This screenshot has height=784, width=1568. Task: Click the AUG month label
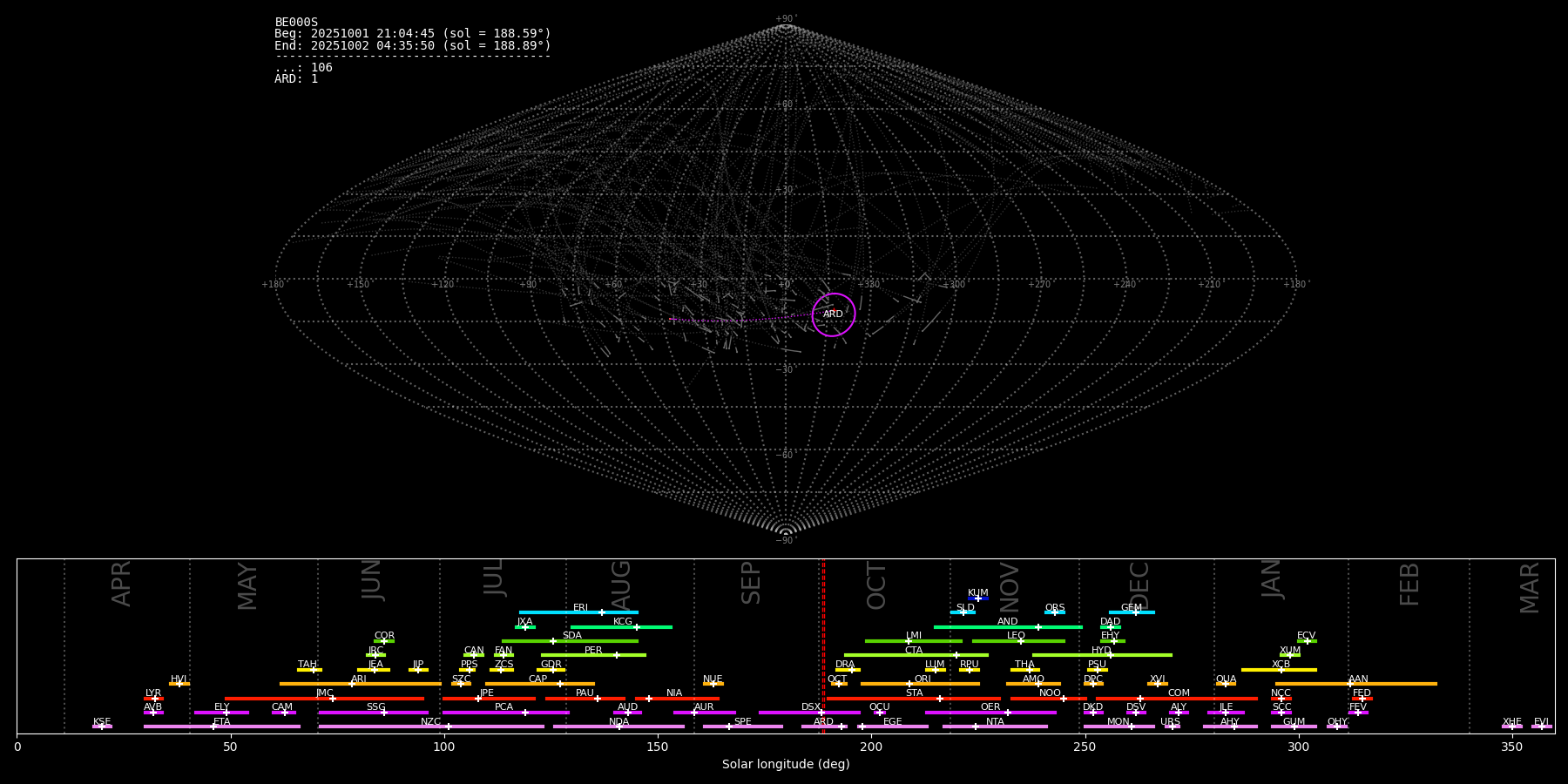(x=621, y=585)
